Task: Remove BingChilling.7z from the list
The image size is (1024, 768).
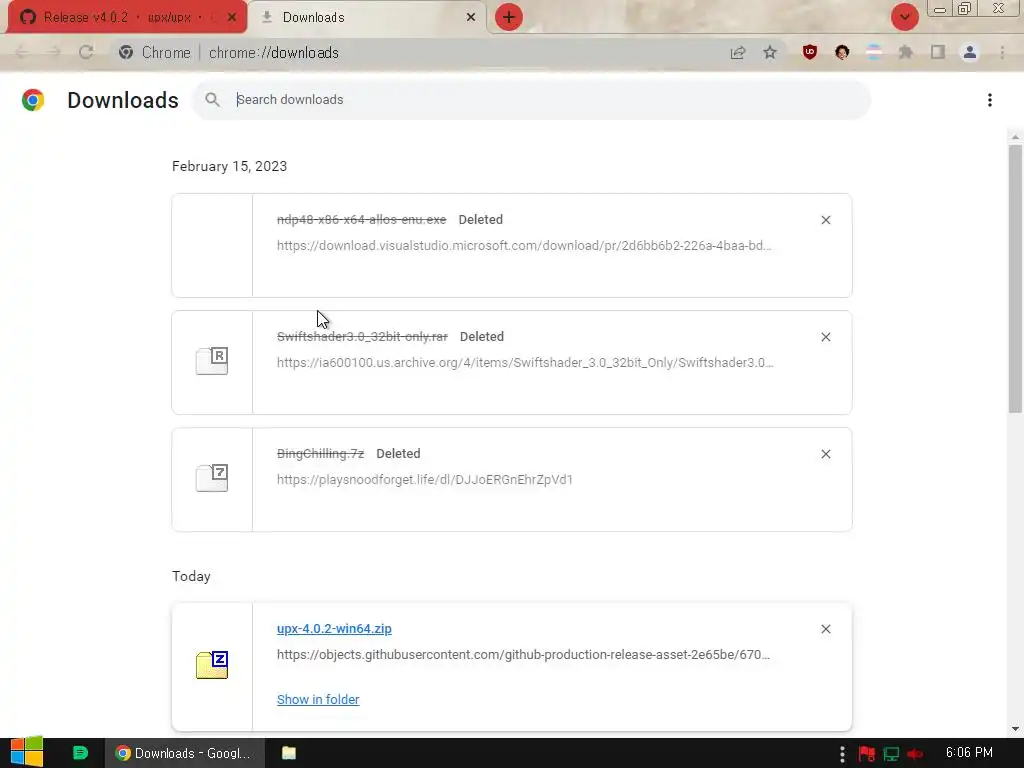Action: pyautogui.click(x=825, y=454)
